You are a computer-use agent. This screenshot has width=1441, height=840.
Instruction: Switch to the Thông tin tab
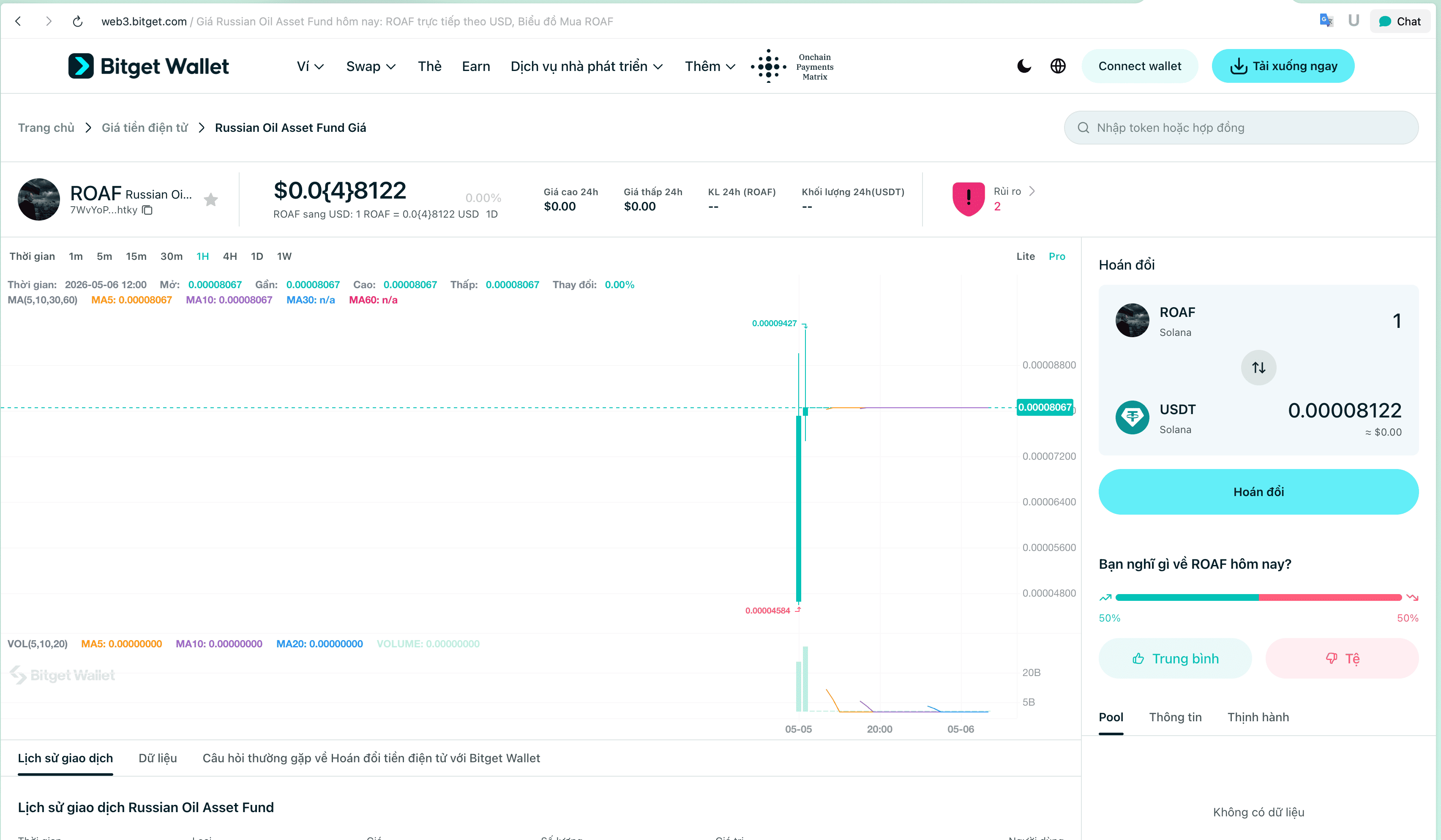click(1175, 717)
